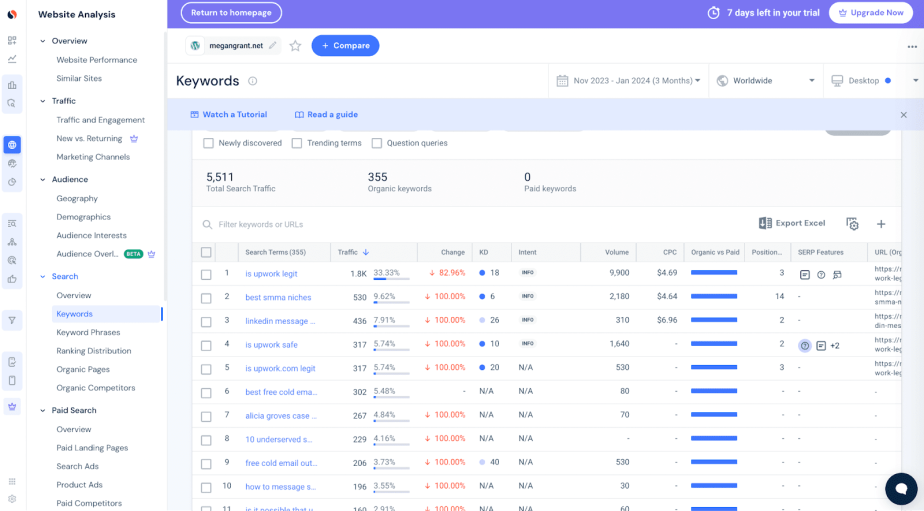
Task: Click Return to homepage button
Action: point(231,12)
